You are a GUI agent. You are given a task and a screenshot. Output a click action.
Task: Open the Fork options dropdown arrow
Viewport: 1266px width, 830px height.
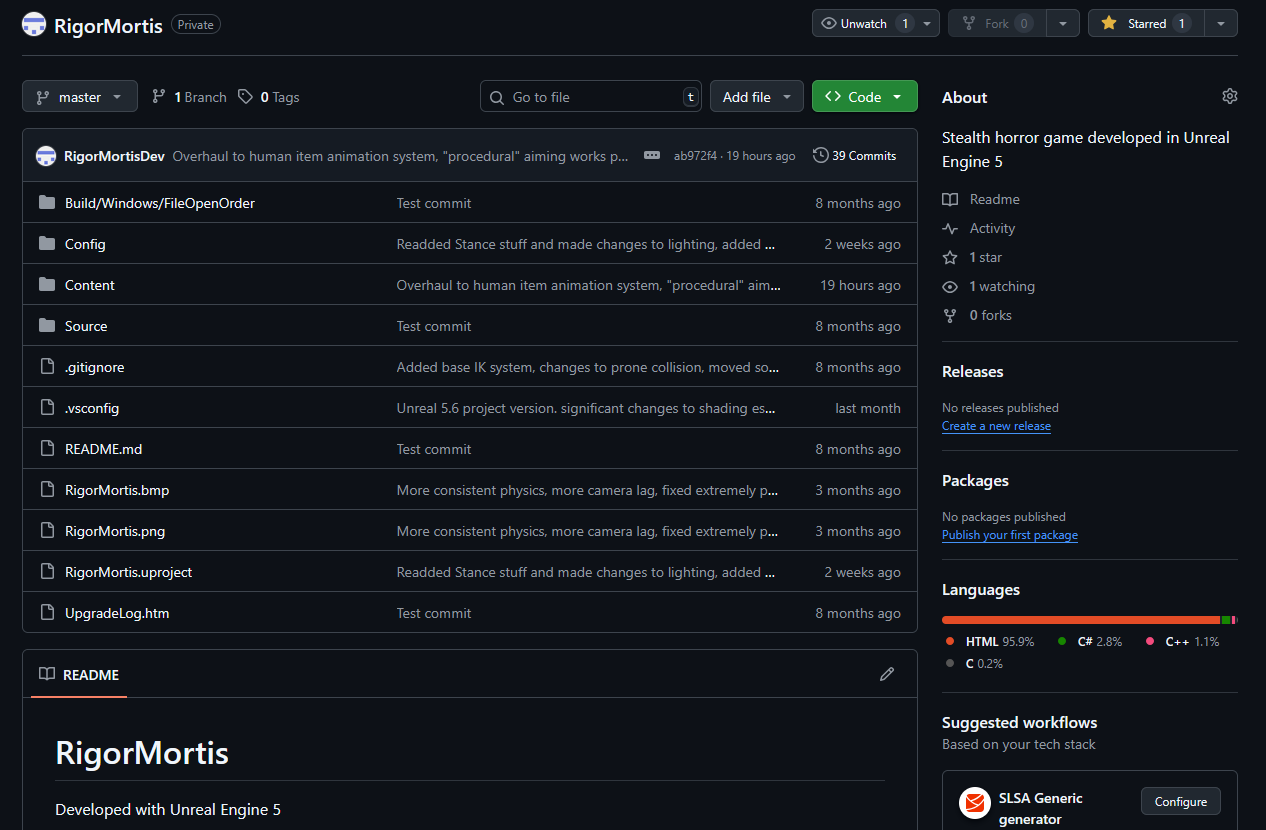coord(1063,23)
